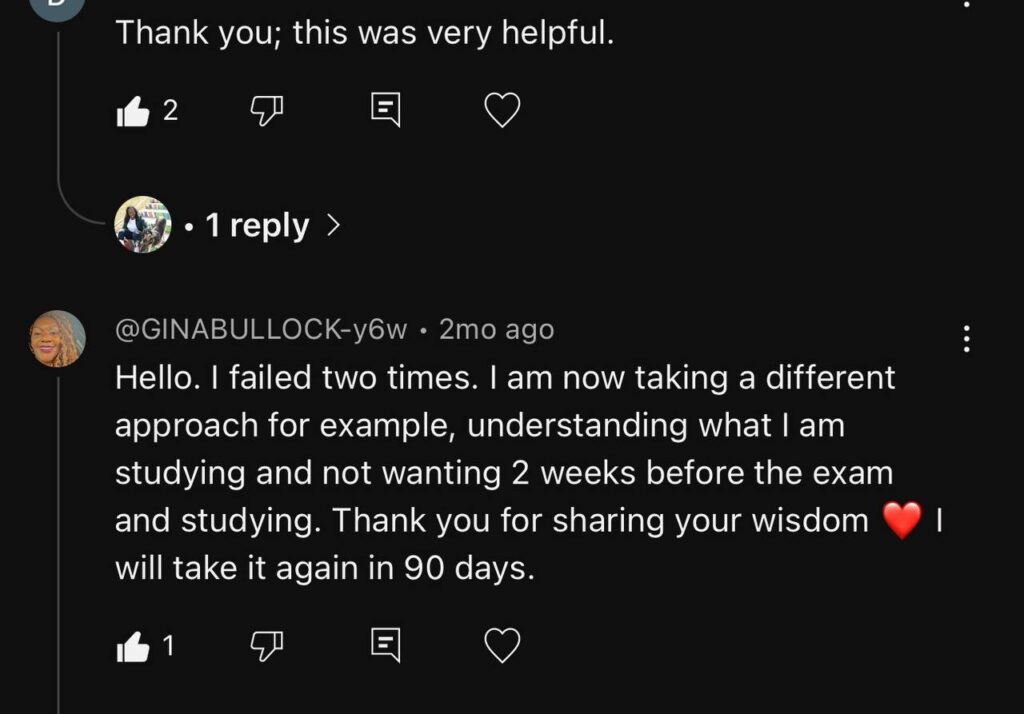Like the 'Thank you; this was very helpful' comment
The image size is (1024, 714).
point(133,111)
